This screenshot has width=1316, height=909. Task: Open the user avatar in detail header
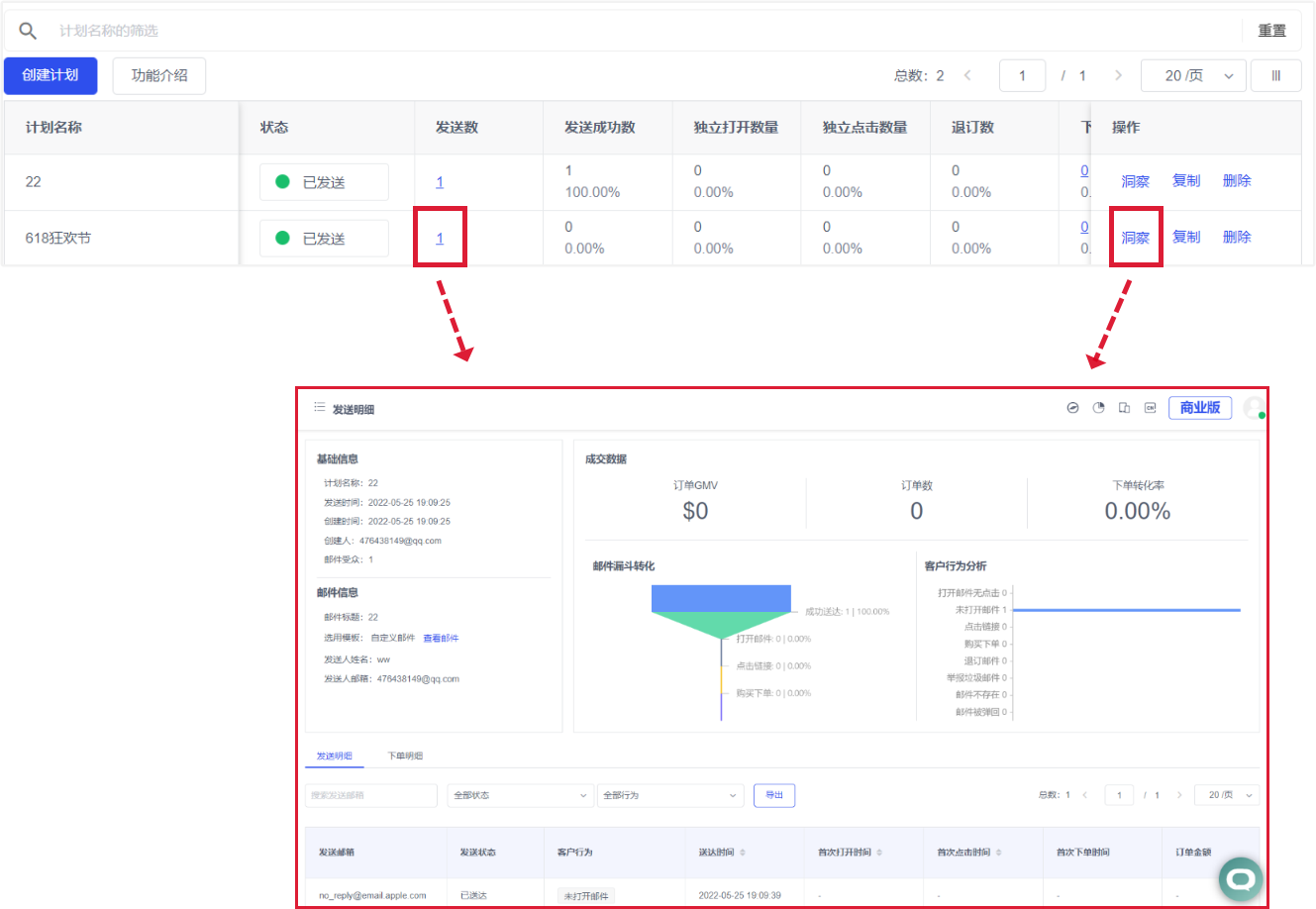[x=1255, y=408]
